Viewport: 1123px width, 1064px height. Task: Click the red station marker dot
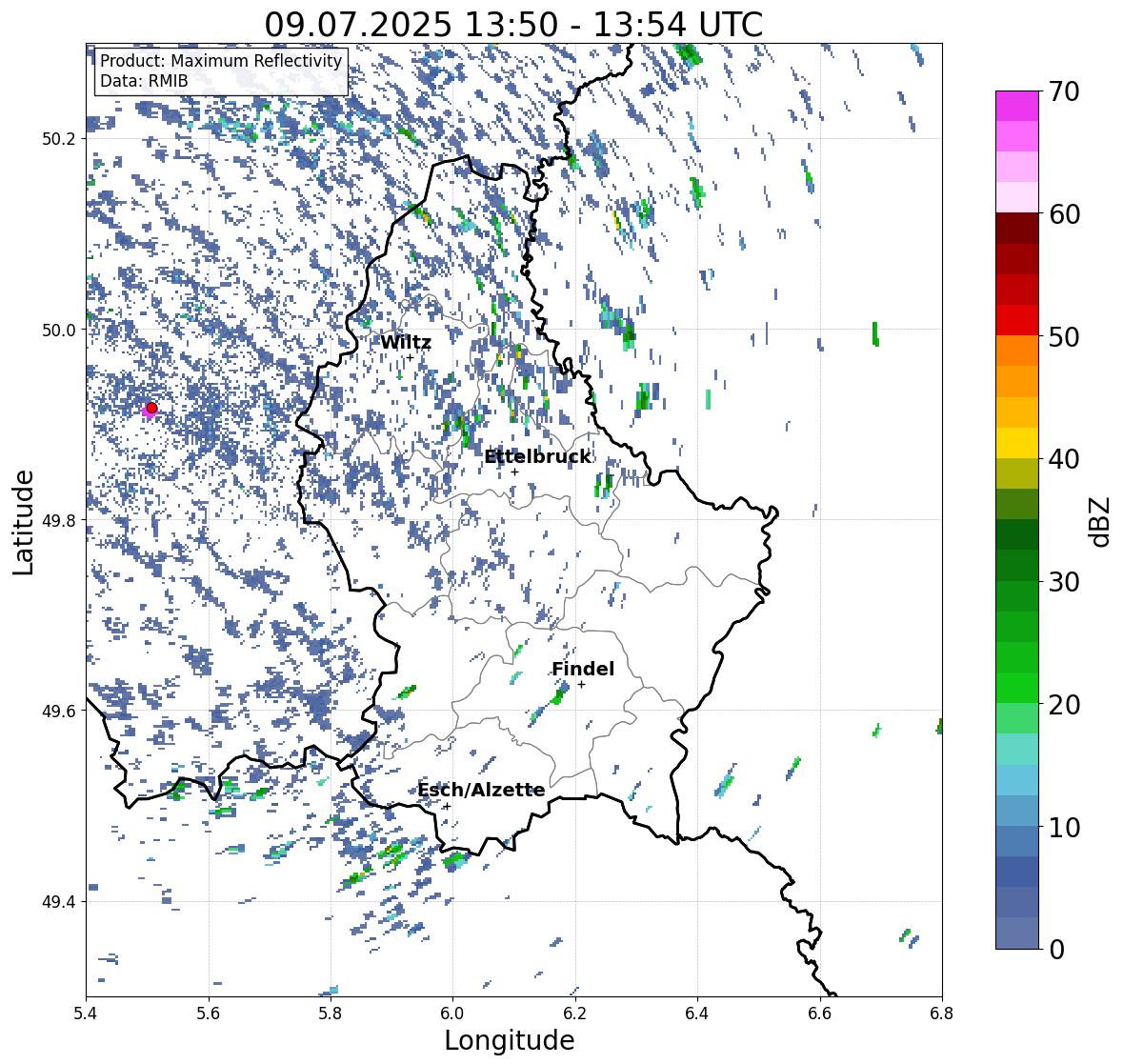(x=151, y=408)
